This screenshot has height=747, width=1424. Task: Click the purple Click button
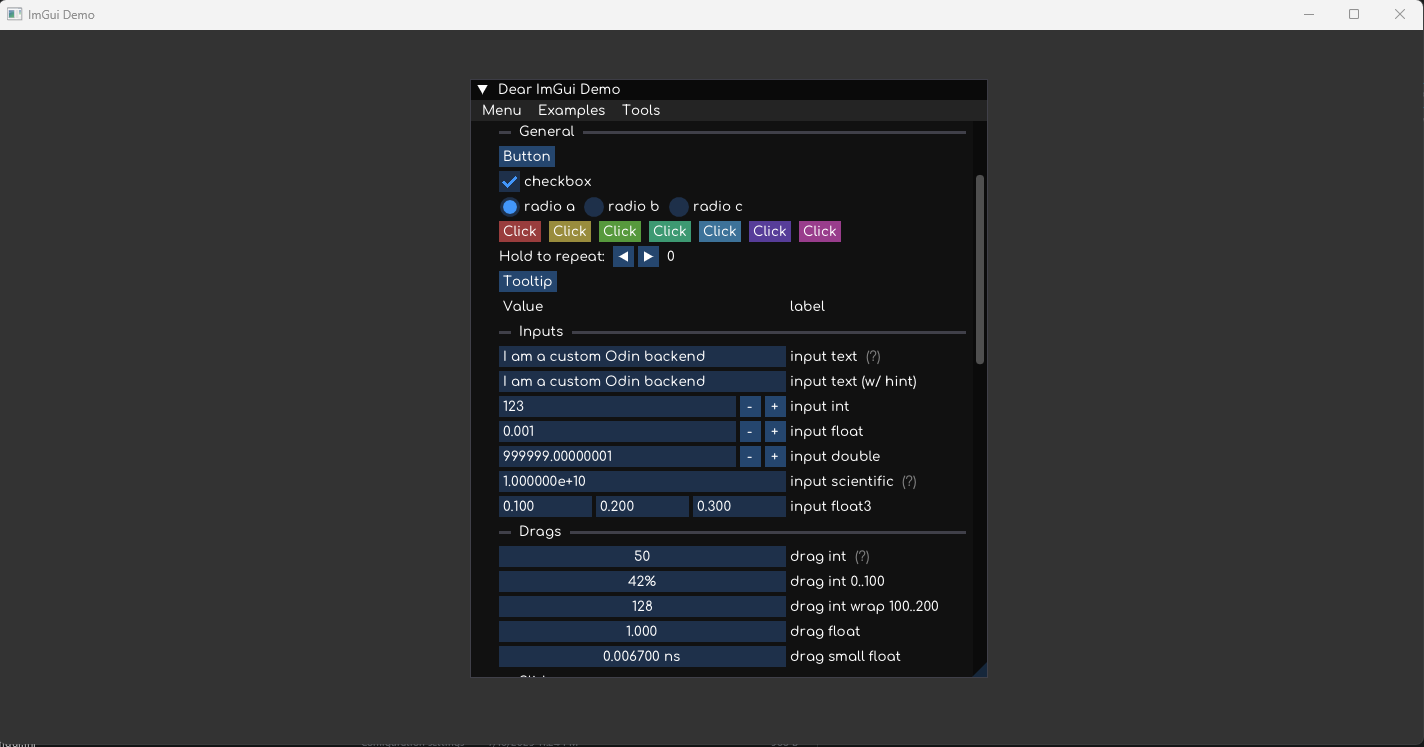[x=770, y=231]
